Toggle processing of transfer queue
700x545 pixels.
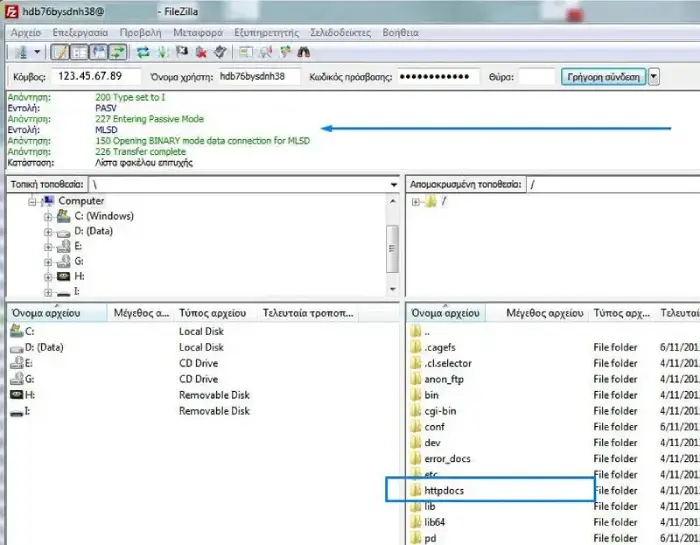[x=162, y=53]
